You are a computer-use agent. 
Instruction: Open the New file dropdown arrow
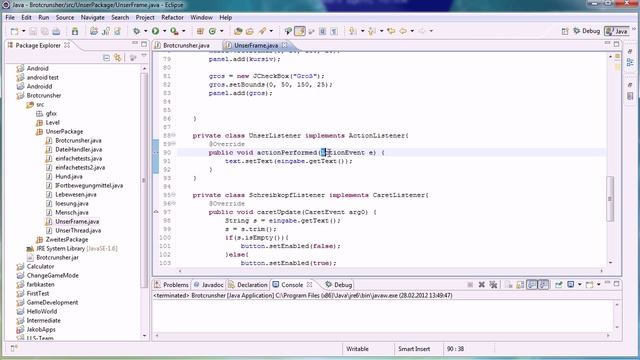pos(23,31)
